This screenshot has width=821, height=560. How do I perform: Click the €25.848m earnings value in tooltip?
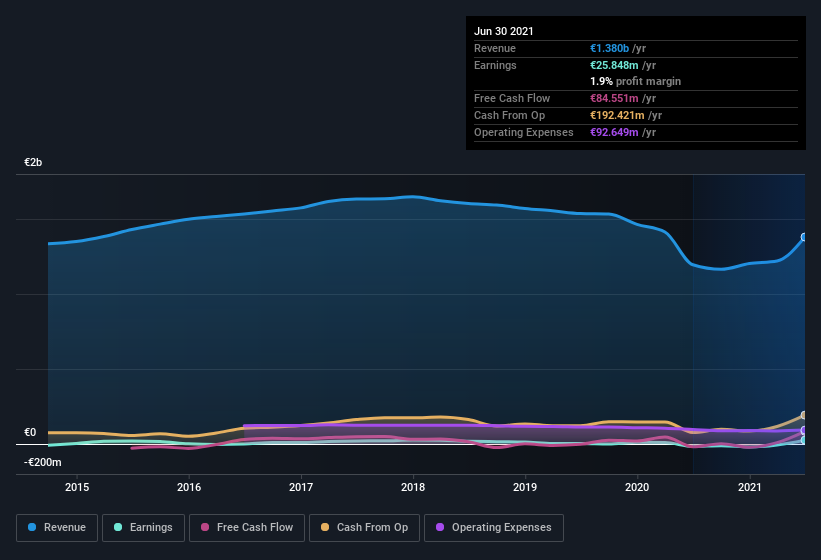point(614,65)
